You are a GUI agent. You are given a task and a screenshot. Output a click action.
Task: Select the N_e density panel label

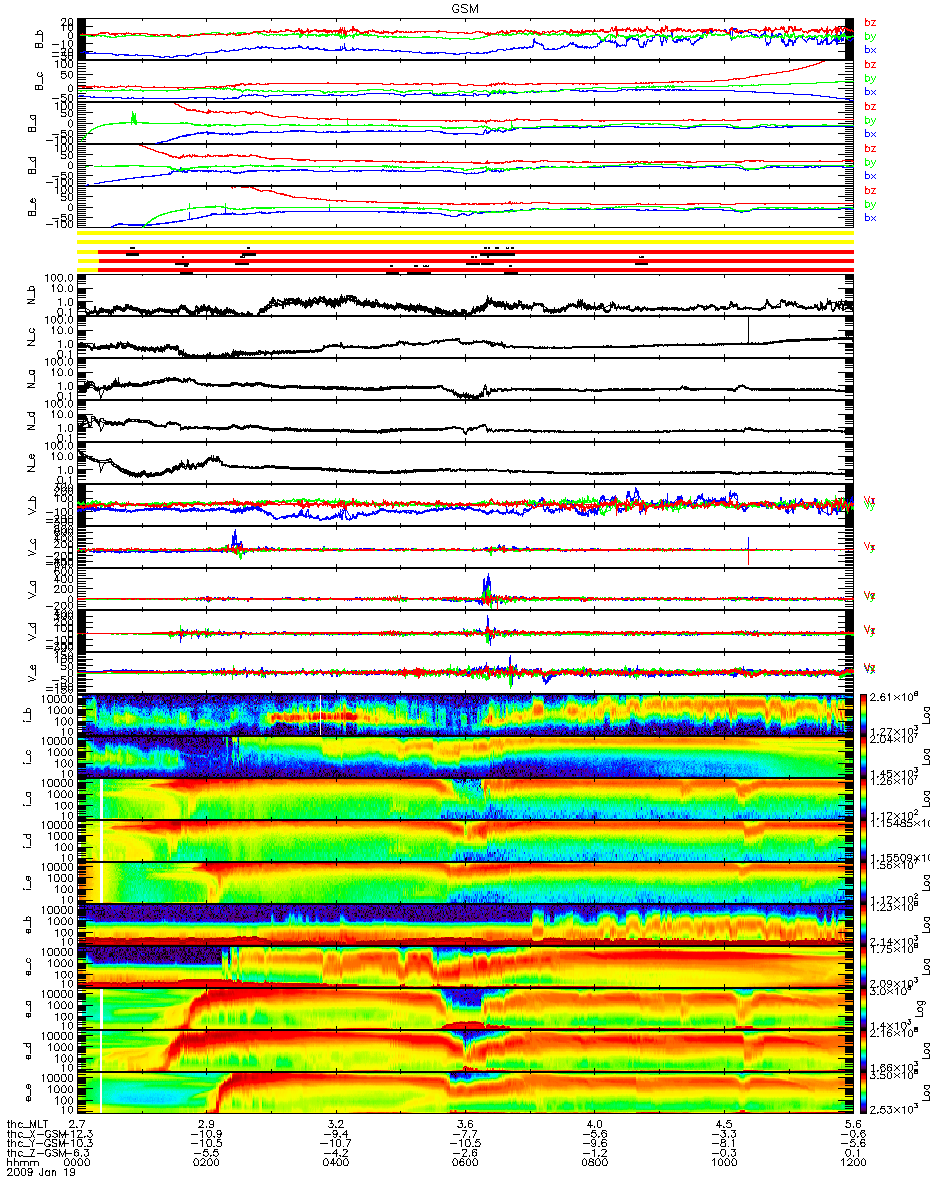[32, 465]
